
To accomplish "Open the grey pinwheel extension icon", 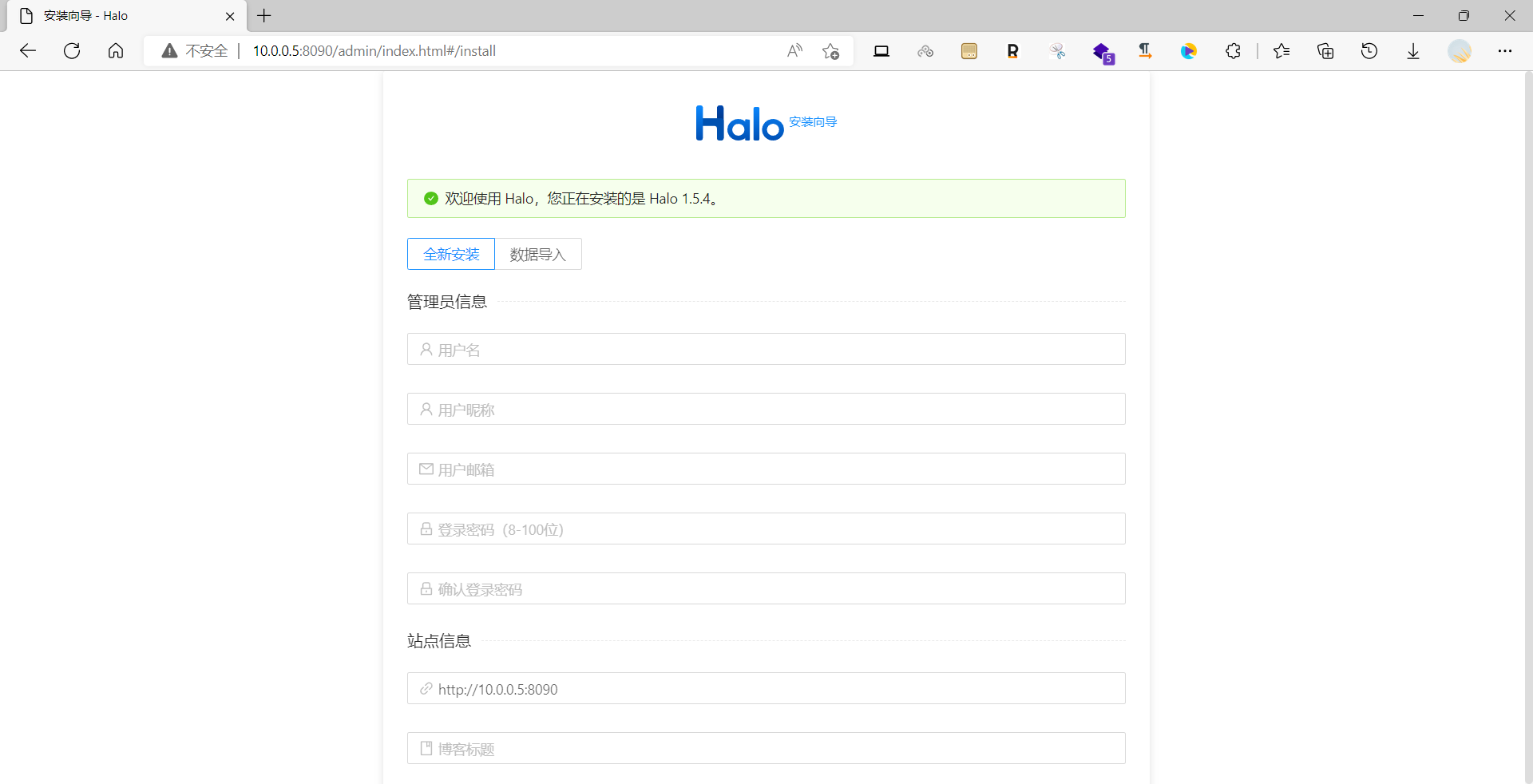I will pyautogui.click(x=1057, y=51).
